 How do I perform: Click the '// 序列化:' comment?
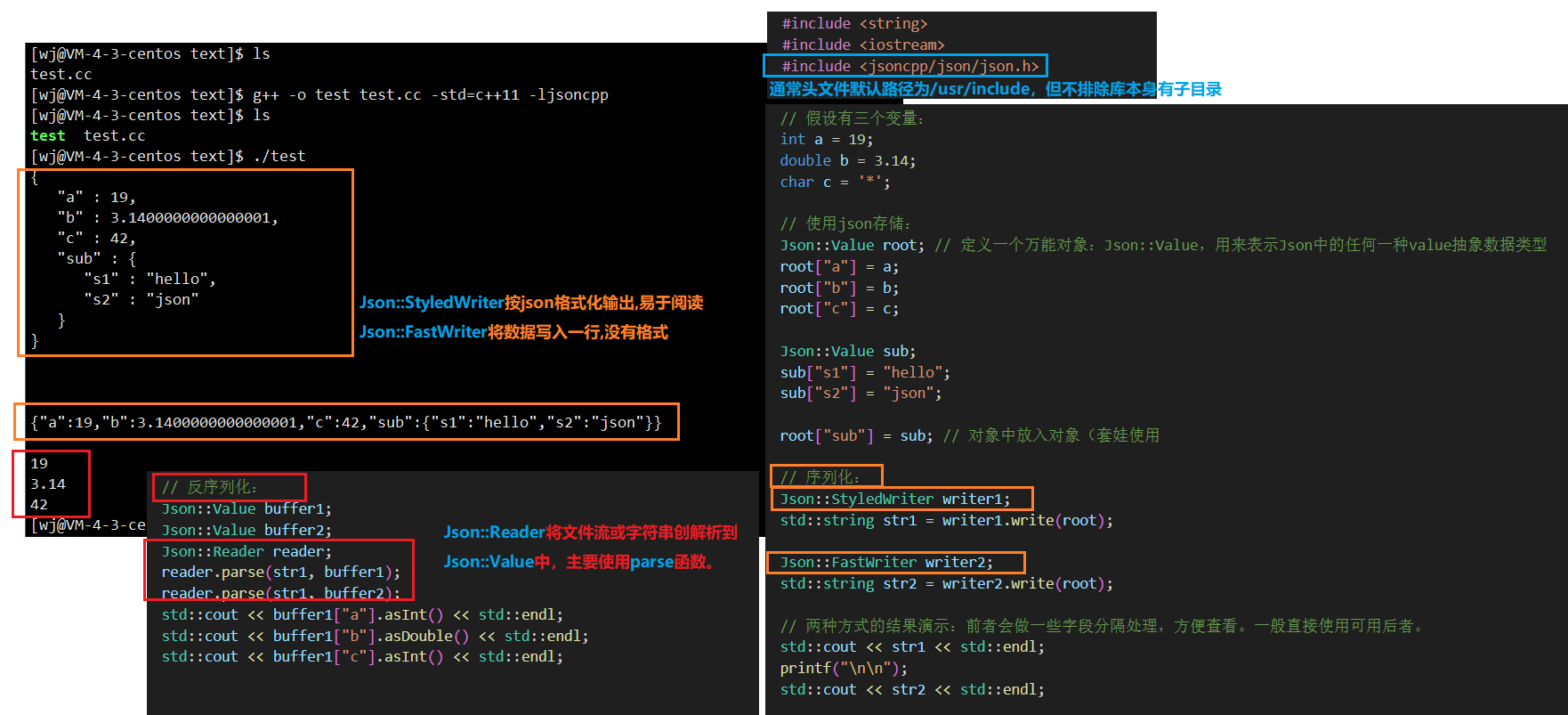(820, 477)
